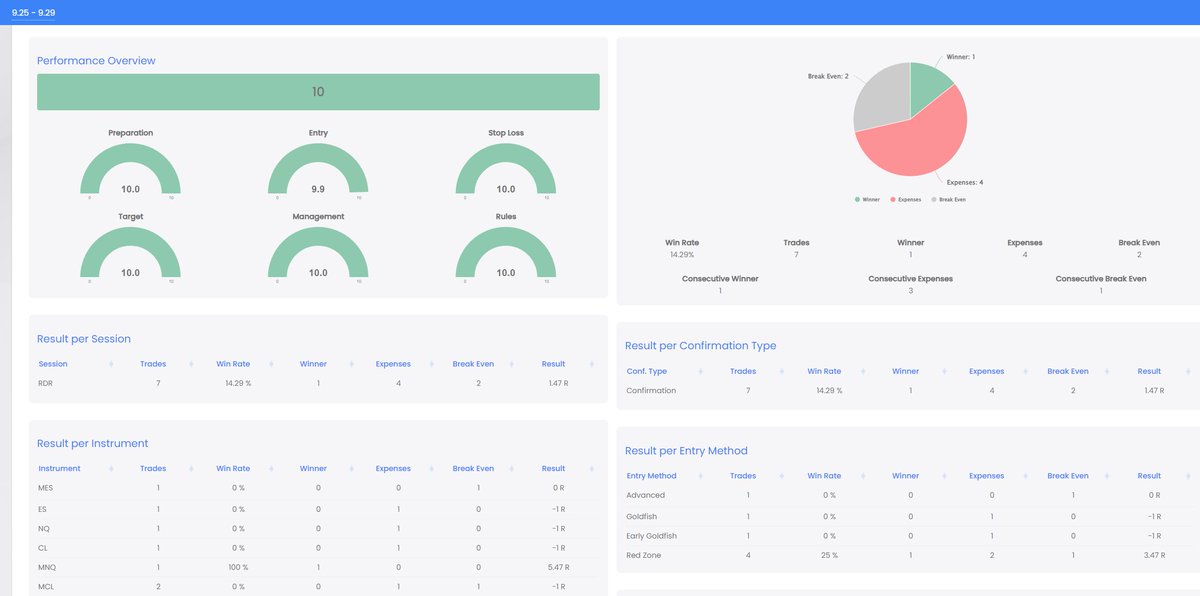1200x596 pixels.
Task: Click the Management gauge
Action: (318, 252)
